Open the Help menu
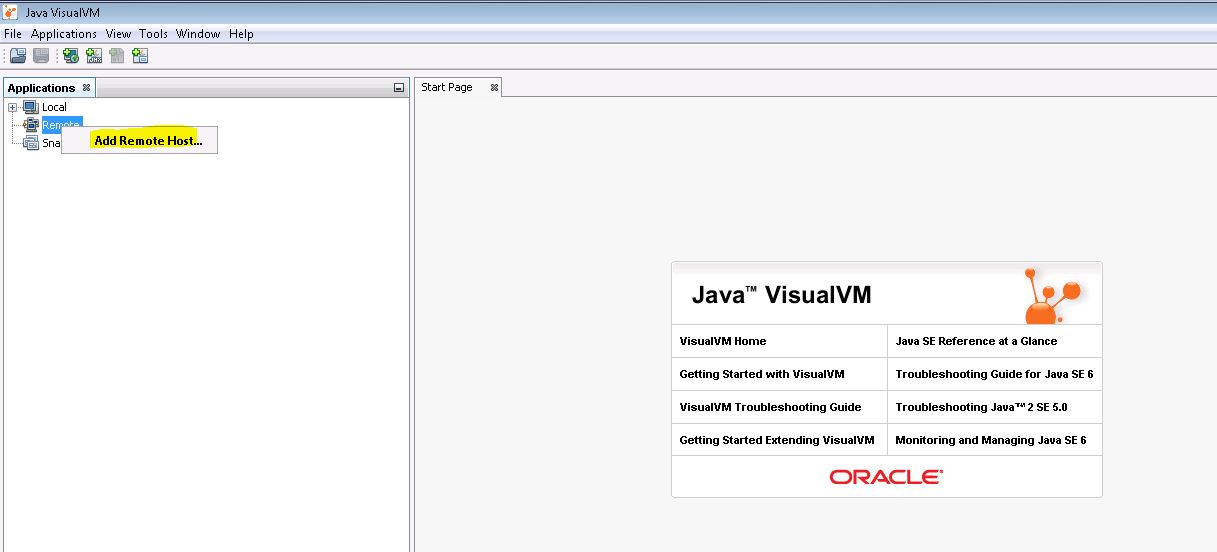 (241, 34)
